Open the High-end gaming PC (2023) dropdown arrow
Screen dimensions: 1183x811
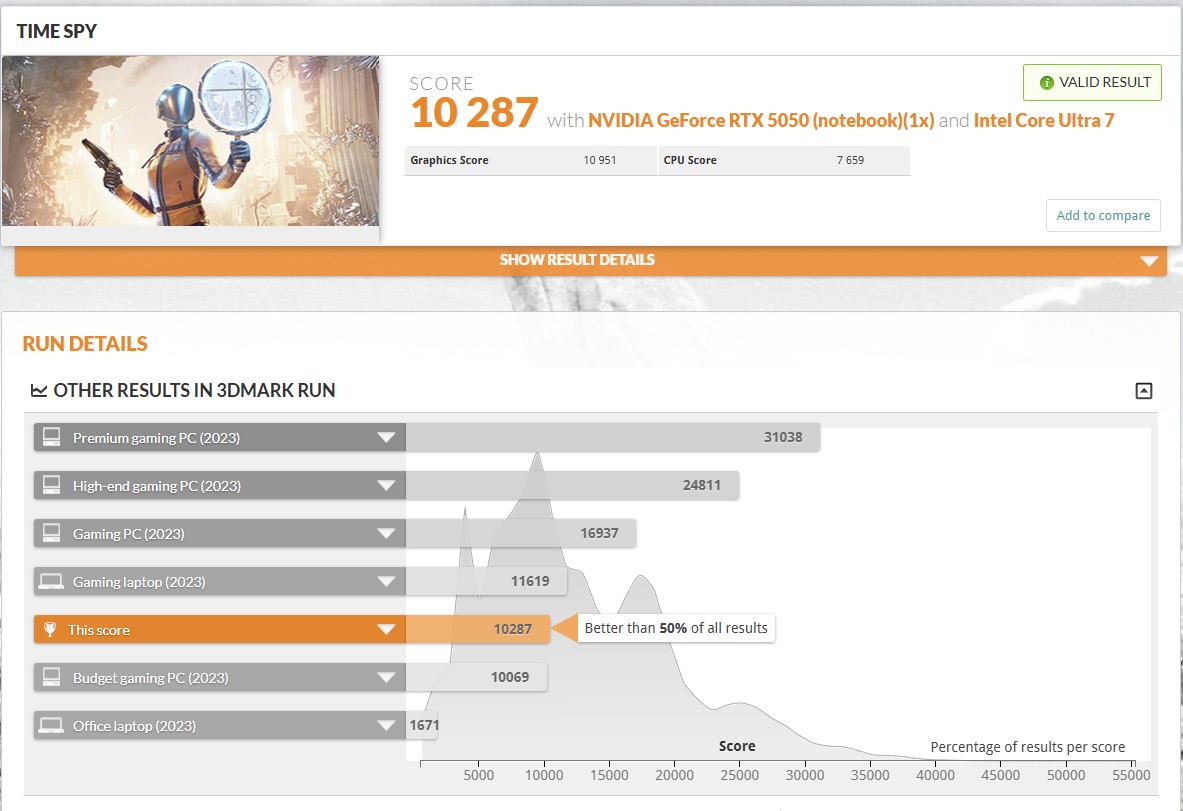[x=386, y=486]
